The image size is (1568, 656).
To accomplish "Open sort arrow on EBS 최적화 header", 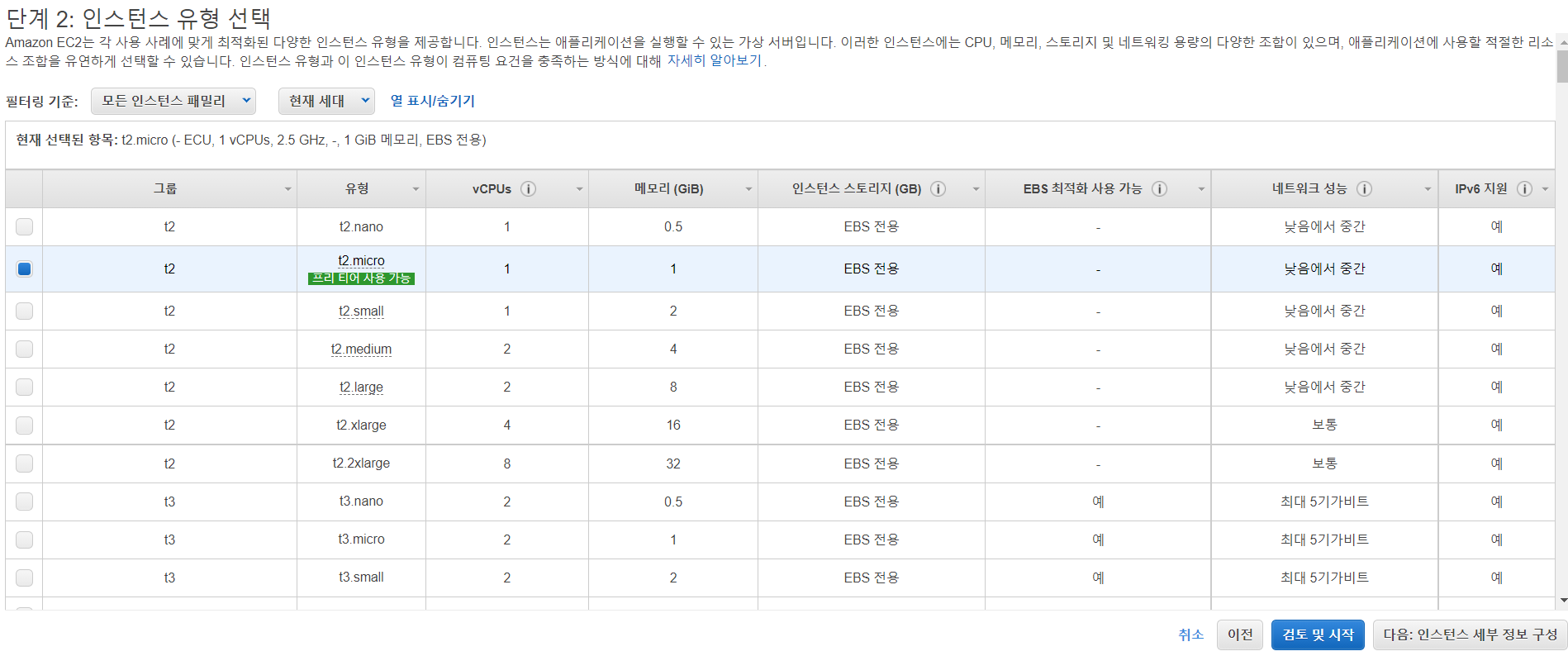I will [x=1201, y=189].
